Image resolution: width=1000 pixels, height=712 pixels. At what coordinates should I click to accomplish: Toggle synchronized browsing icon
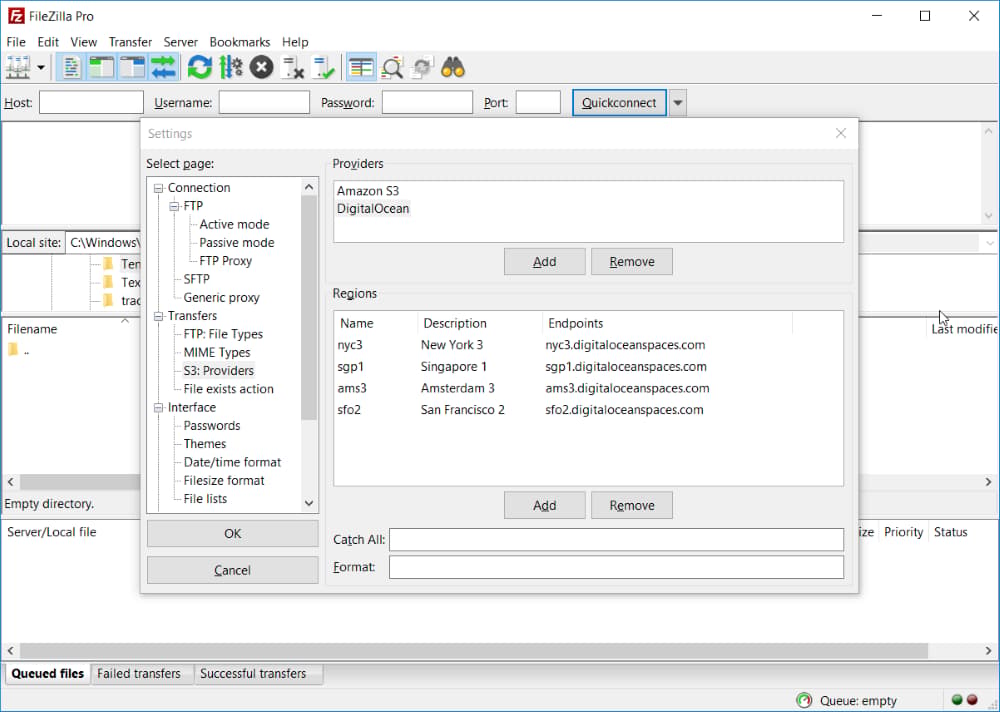(423, 67)
